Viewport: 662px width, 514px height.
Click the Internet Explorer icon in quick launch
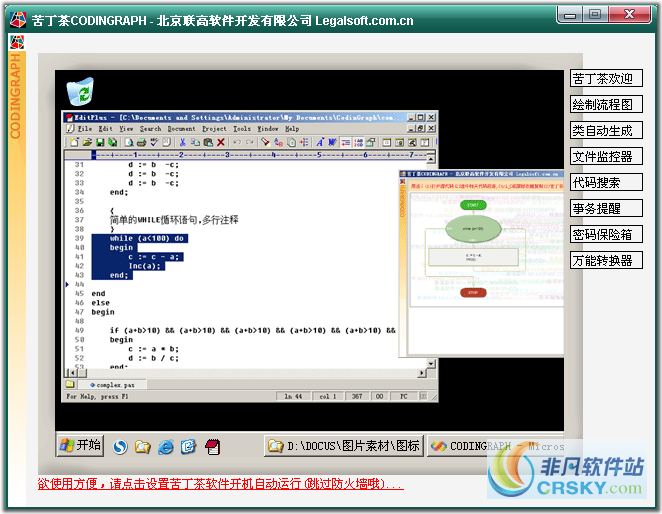coord(166,446)
